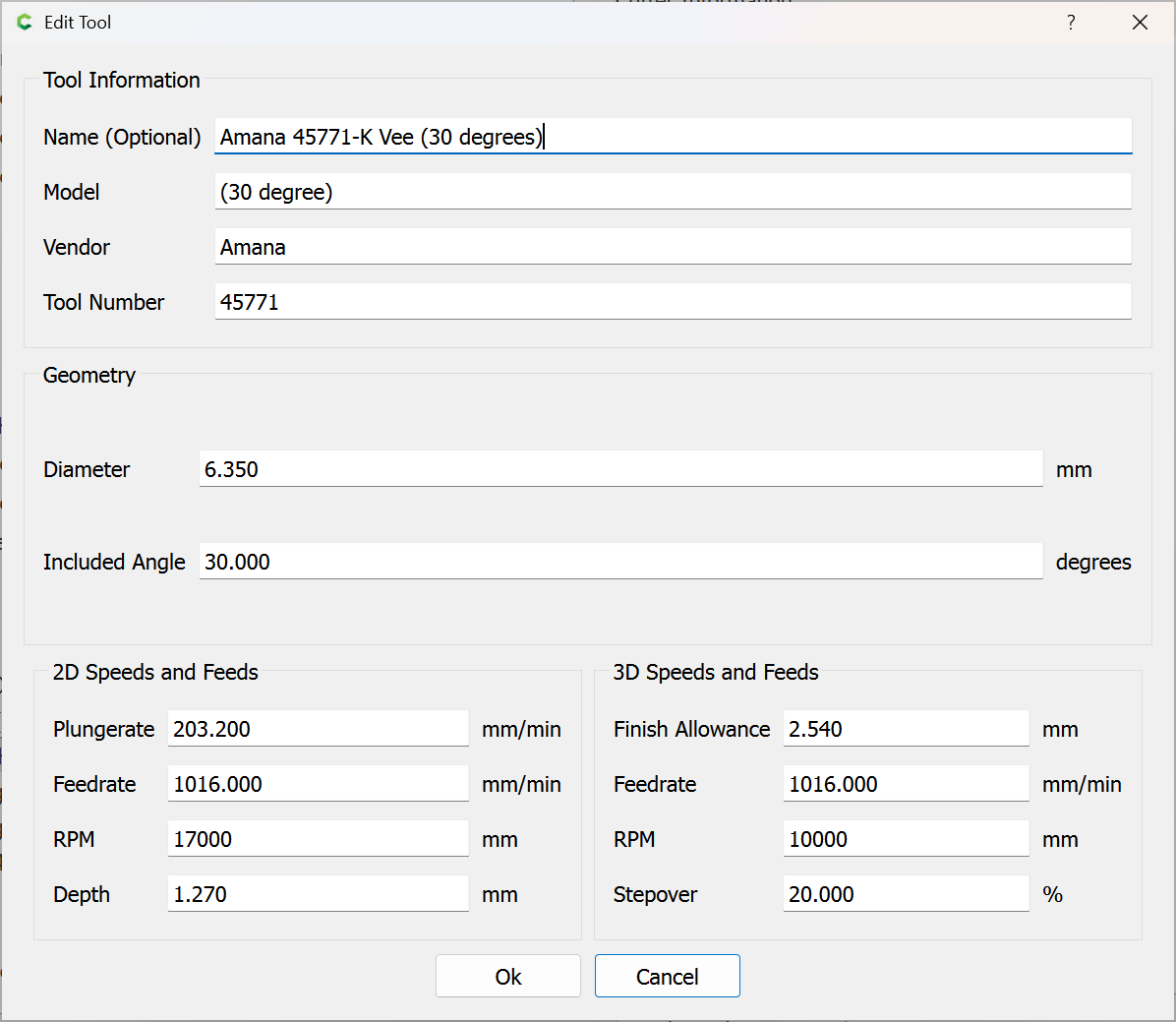This screenshot has width=1176, height=1022.
Task: Click the Depth field under 2D Speeds
Action: (x=318, y=894)
